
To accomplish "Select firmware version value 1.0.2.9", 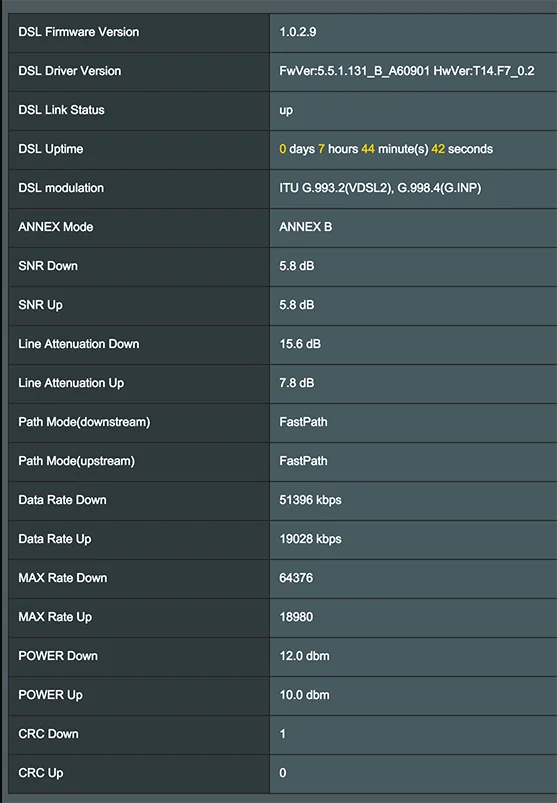I will (x=297, y=32).
